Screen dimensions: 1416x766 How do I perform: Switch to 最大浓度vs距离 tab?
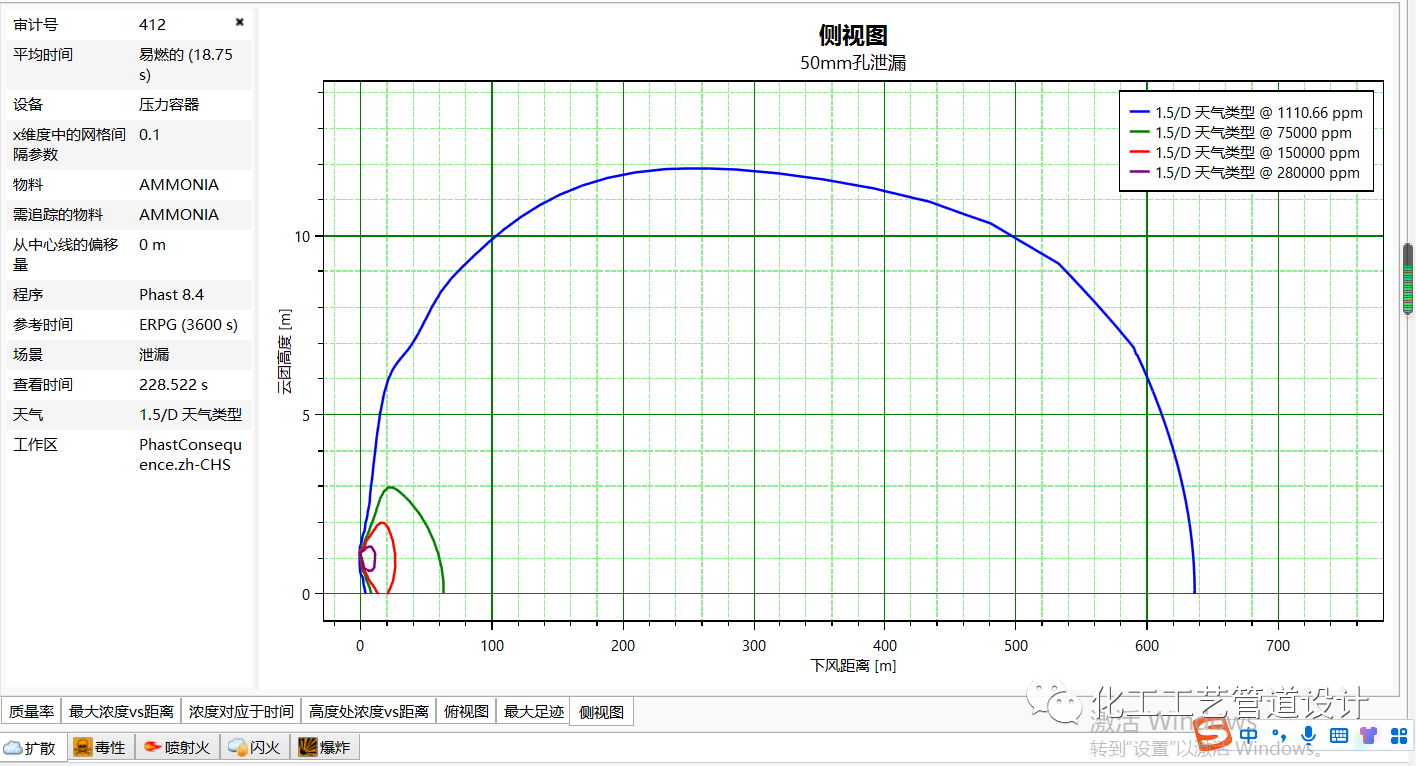tap(121, 712)
